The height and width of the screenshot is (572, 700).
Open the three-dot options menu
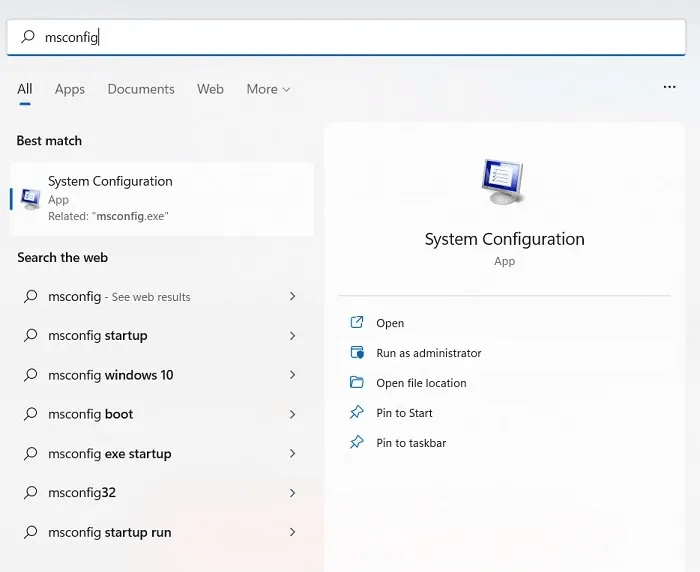pos(669,88)
